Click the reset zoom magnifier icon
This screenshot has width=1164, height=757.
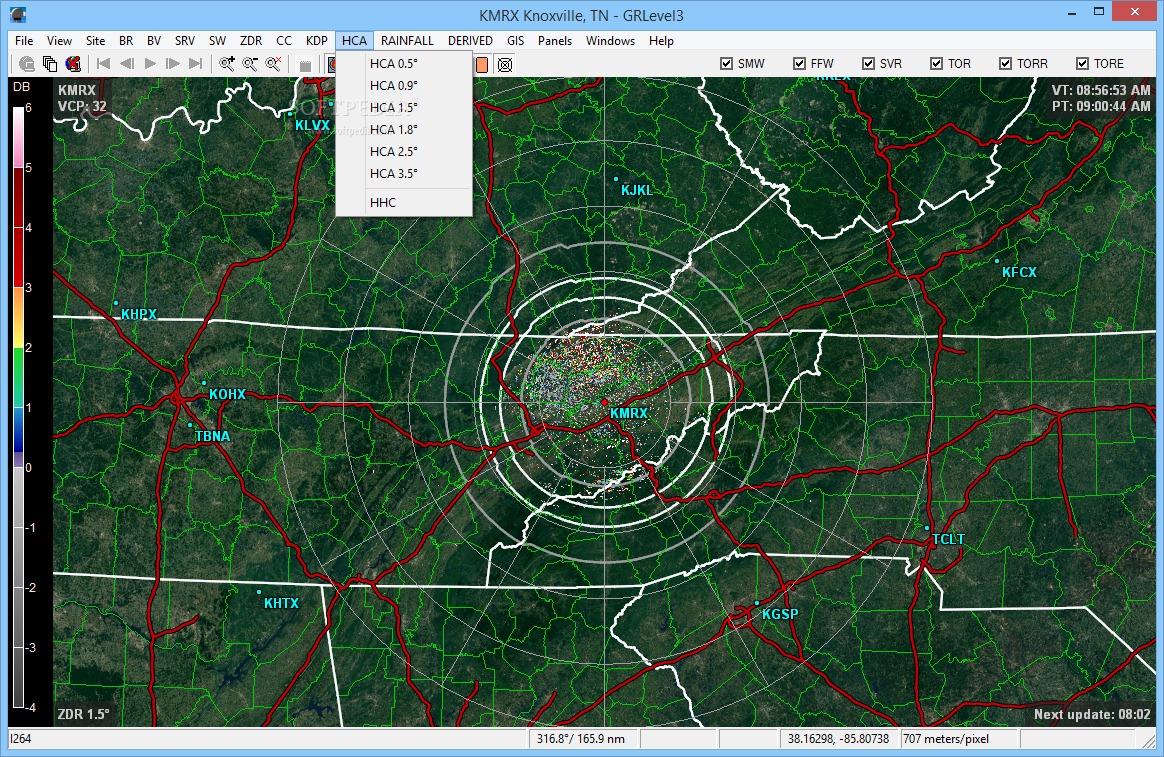pos(273,64)
